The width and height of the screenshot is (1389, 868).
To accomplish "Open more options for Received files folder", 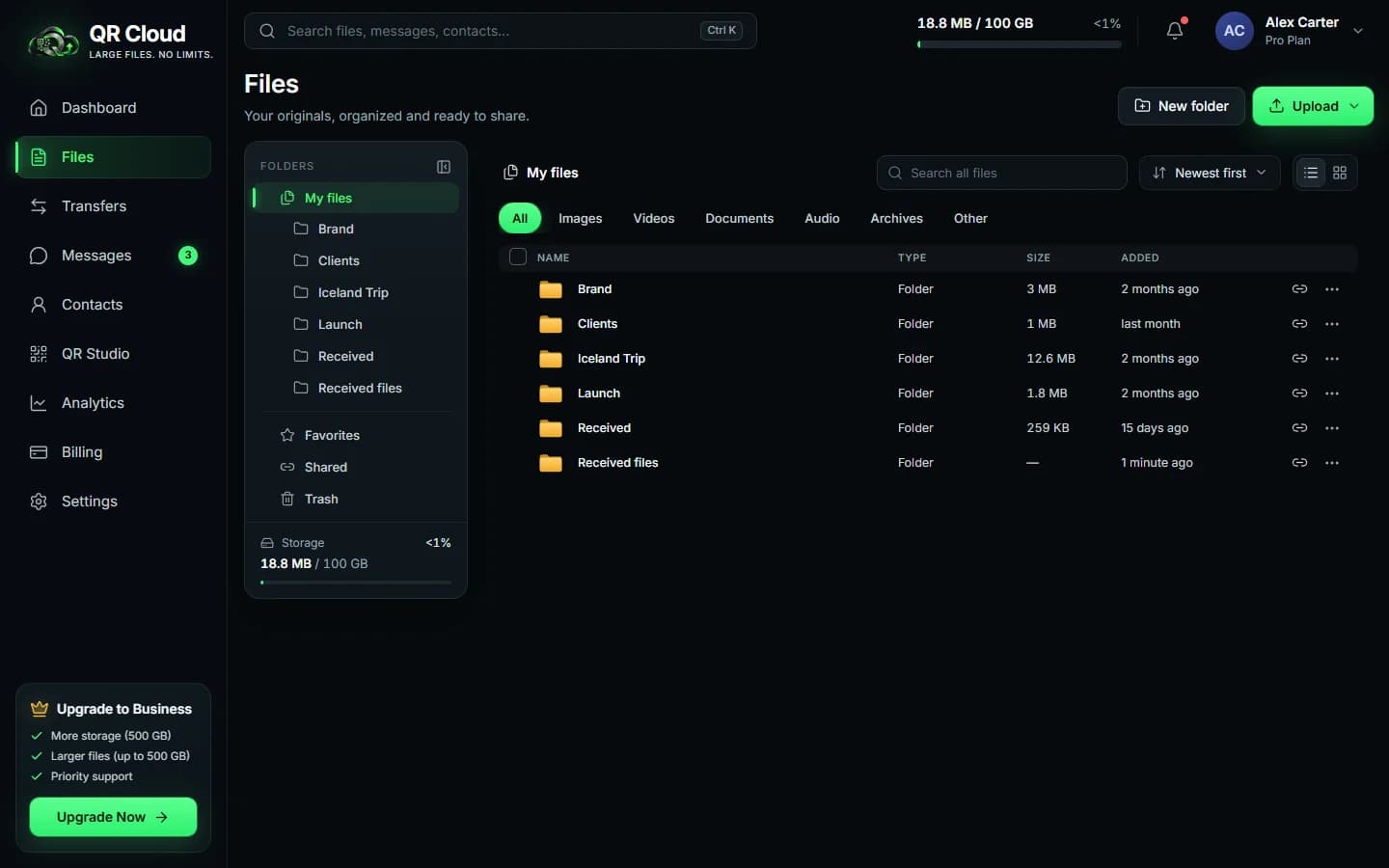I will pos(1332,463).
